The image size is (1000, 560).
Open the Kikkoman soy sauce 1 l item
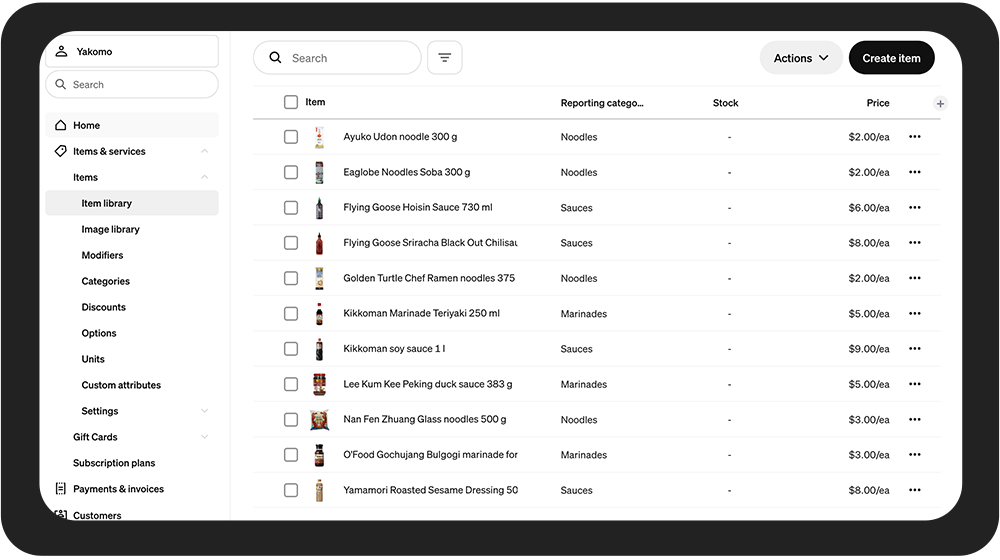coord(394,348)
